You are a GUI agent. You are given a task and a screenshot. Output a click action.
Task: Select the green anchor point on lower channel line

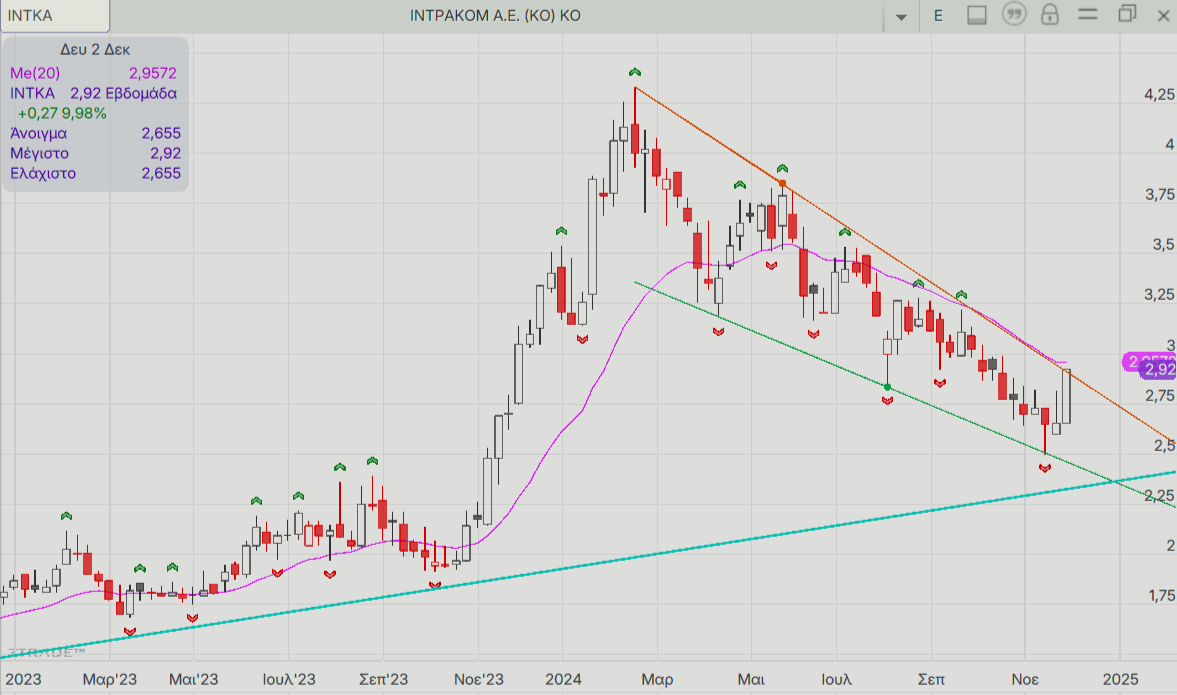coord(887,387)
